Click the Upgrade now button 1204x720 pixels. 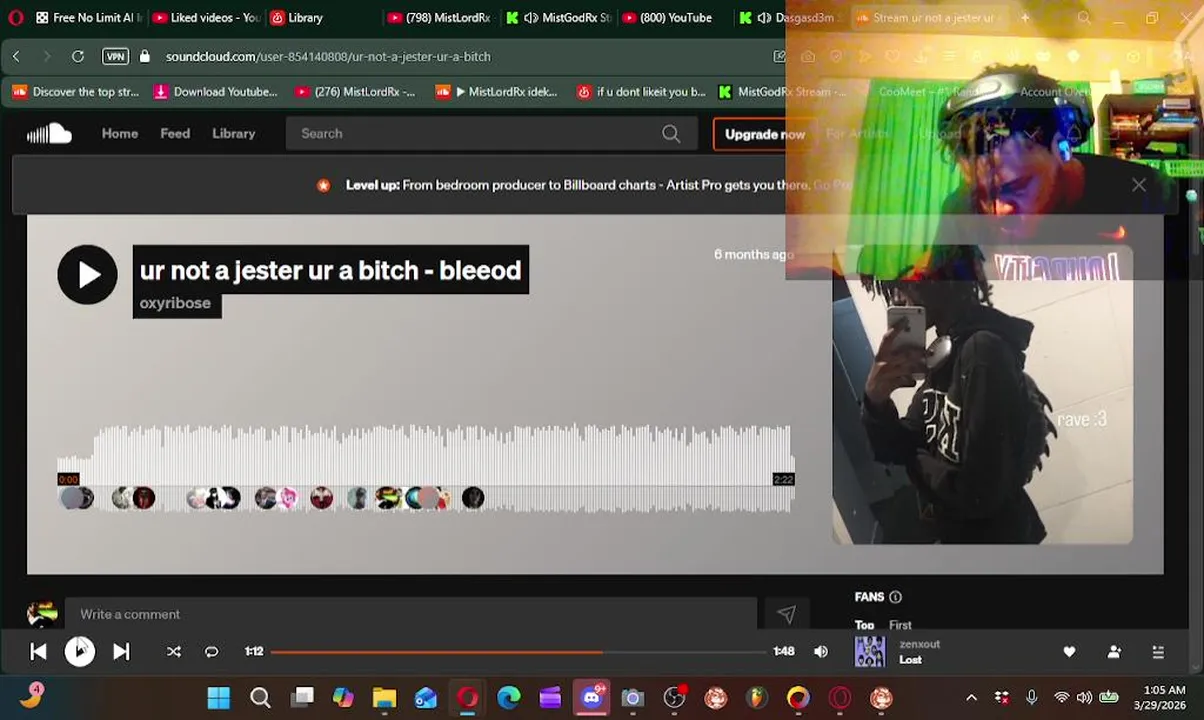764,134
